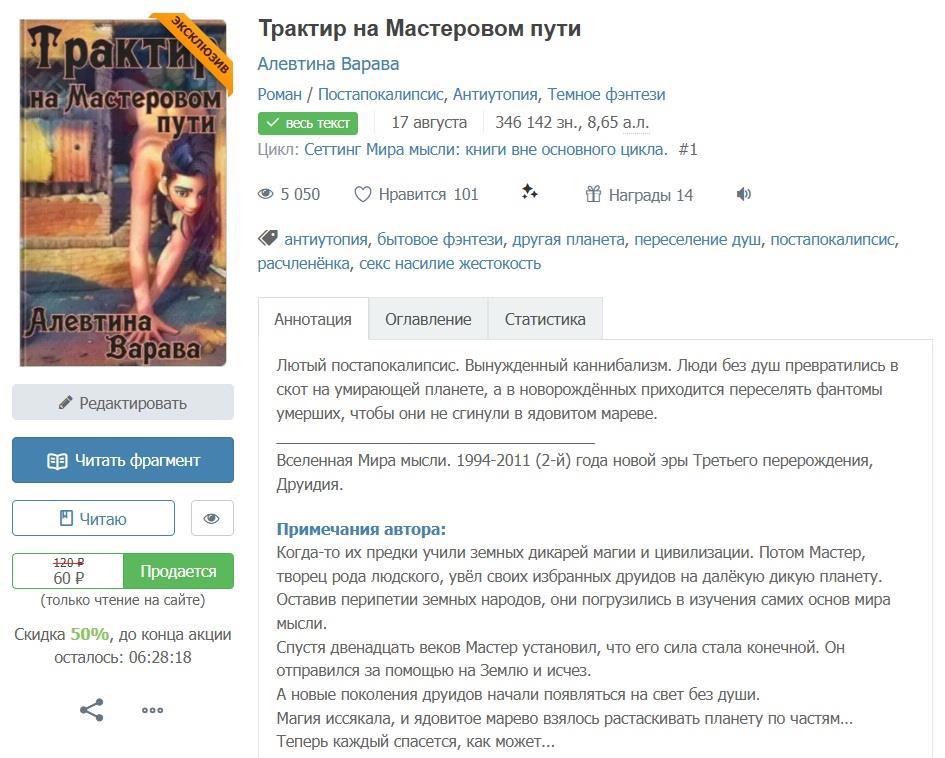Viewport: 945px width, 758px height.
Task: Click the green Продается button
Action: [178, 571]
